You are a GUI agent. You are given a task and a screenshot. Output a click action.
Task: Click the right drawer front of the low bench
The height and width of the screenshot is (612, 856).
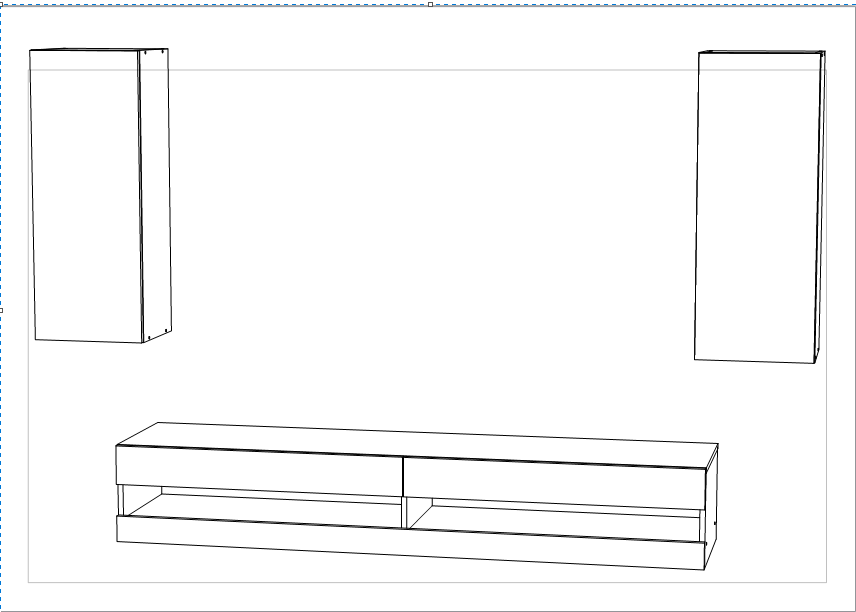pyautogui.click(x=555, y=484)
